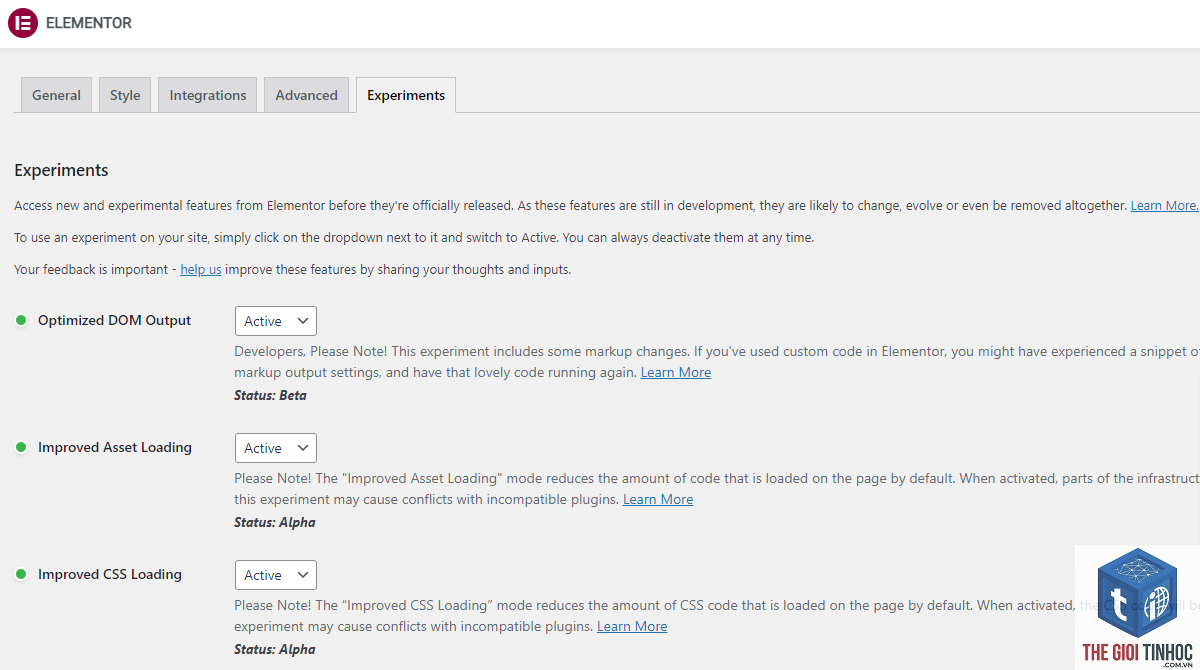This screenshot has width=1200, height=670.
Task: Click the 'Status: Beta' text
Action: click(270, 395)
